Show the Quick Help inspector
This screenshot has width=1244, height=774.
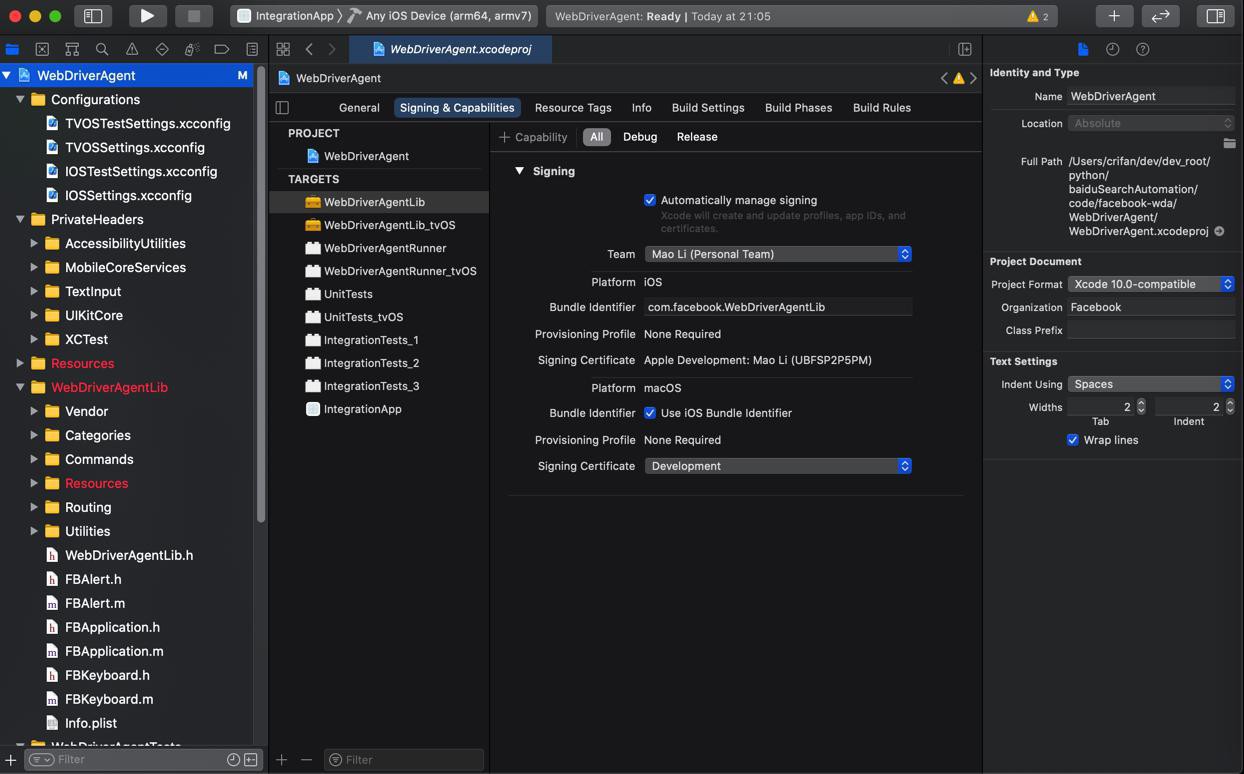(x=1143, y=49)
